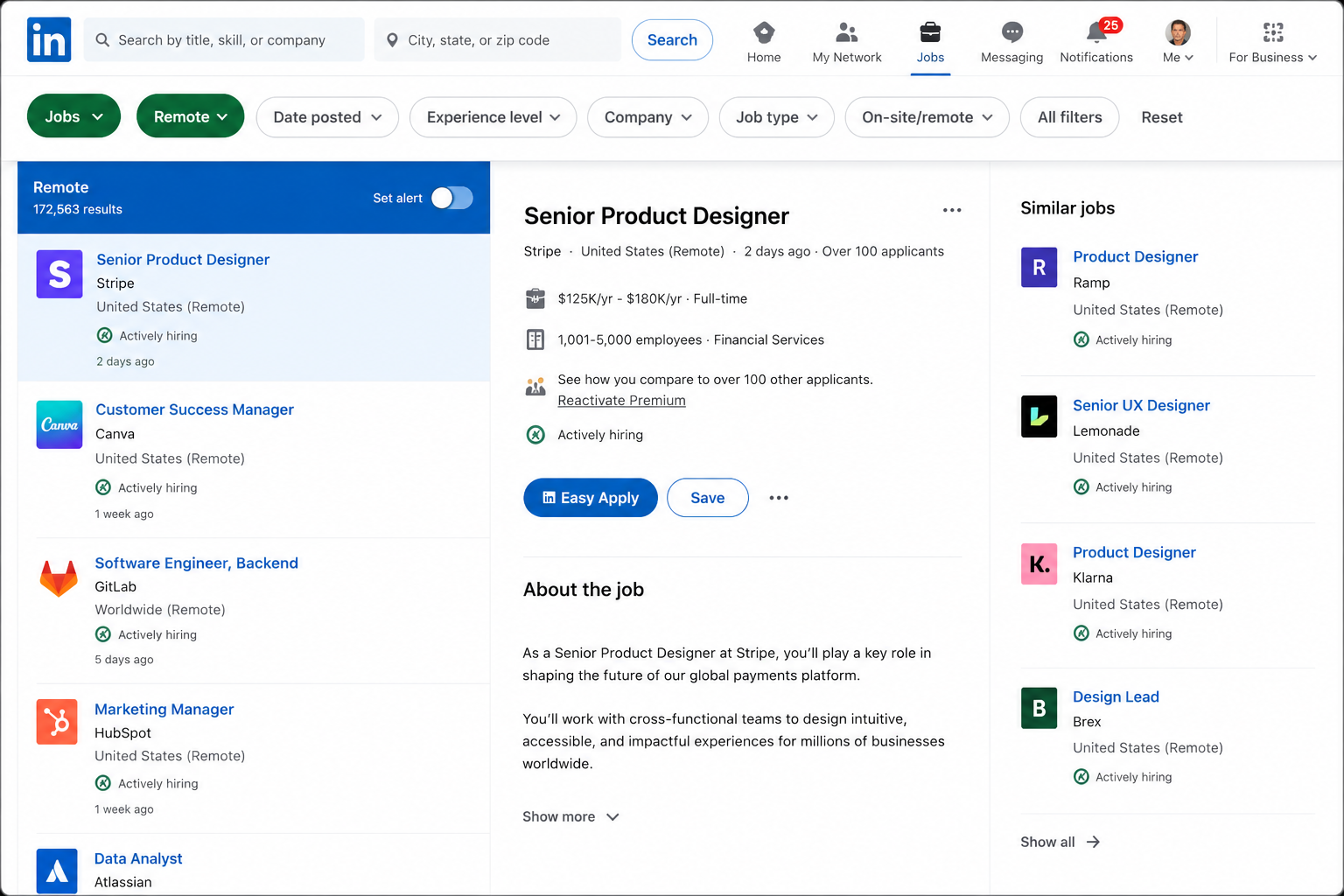Open the Jobs tab in navigation

pyautogui.click(x=930, y=43)
